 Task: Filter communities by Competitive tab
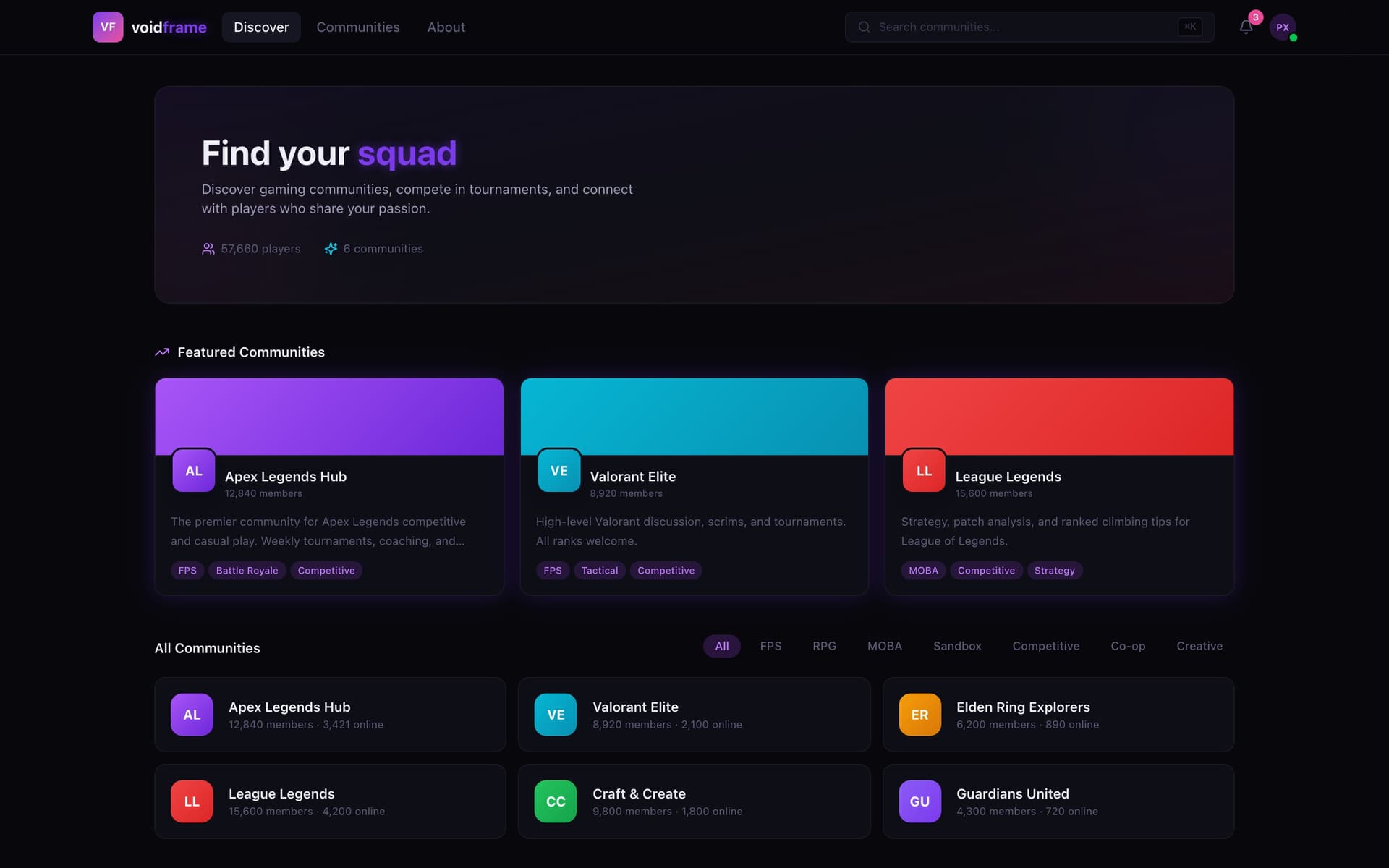(1046, 646)
